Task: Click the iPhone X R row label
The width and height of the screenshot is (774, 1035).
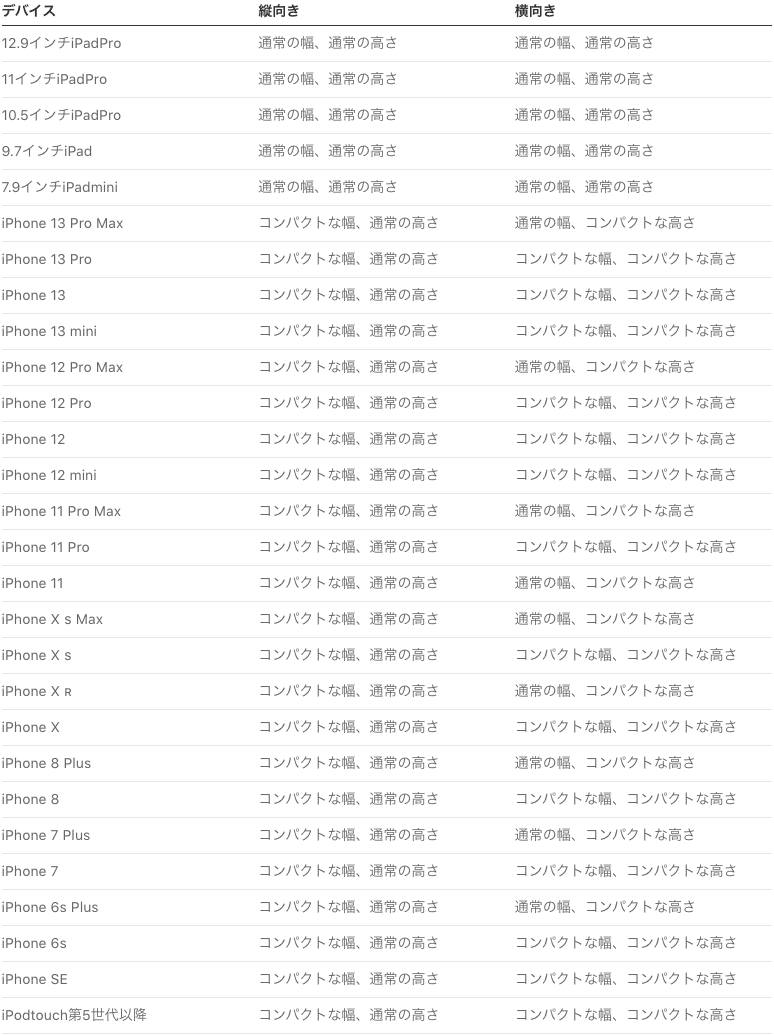Action: [36, 691]
